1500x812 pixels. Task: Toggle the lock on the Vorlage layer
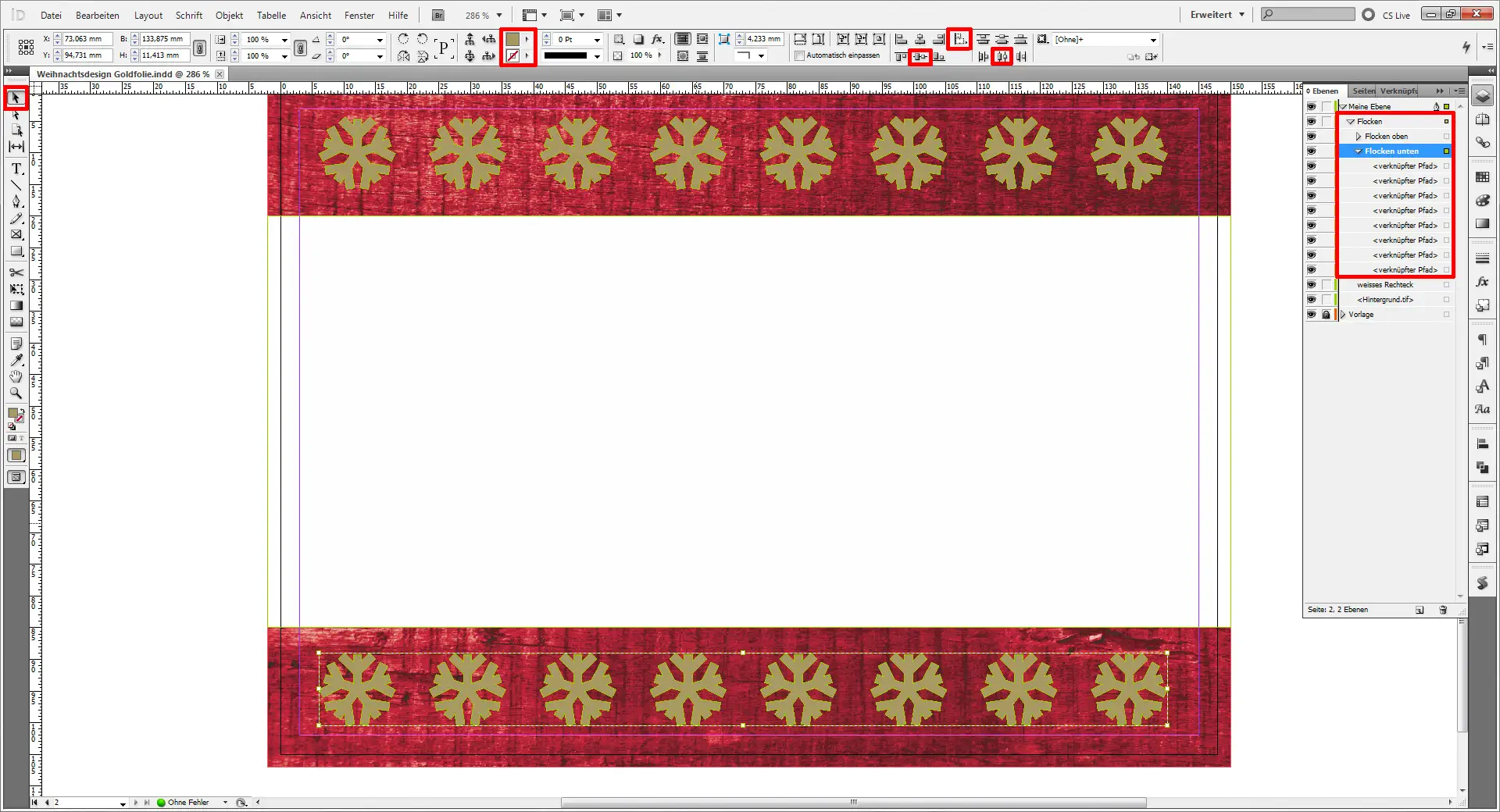tap(1326, 315)
